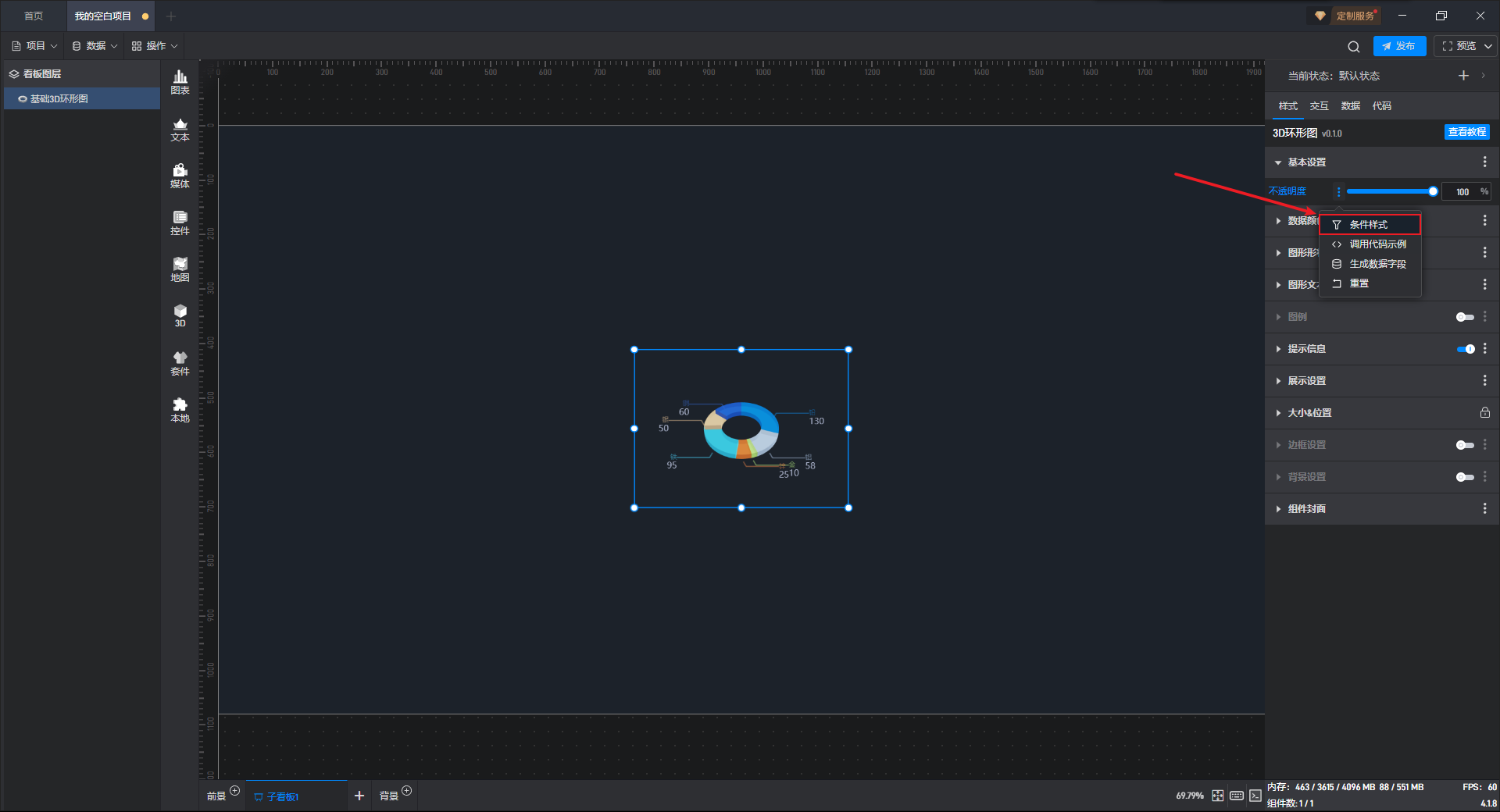Choose 条件样式 from the context menu

click(x=1370, y=225)
